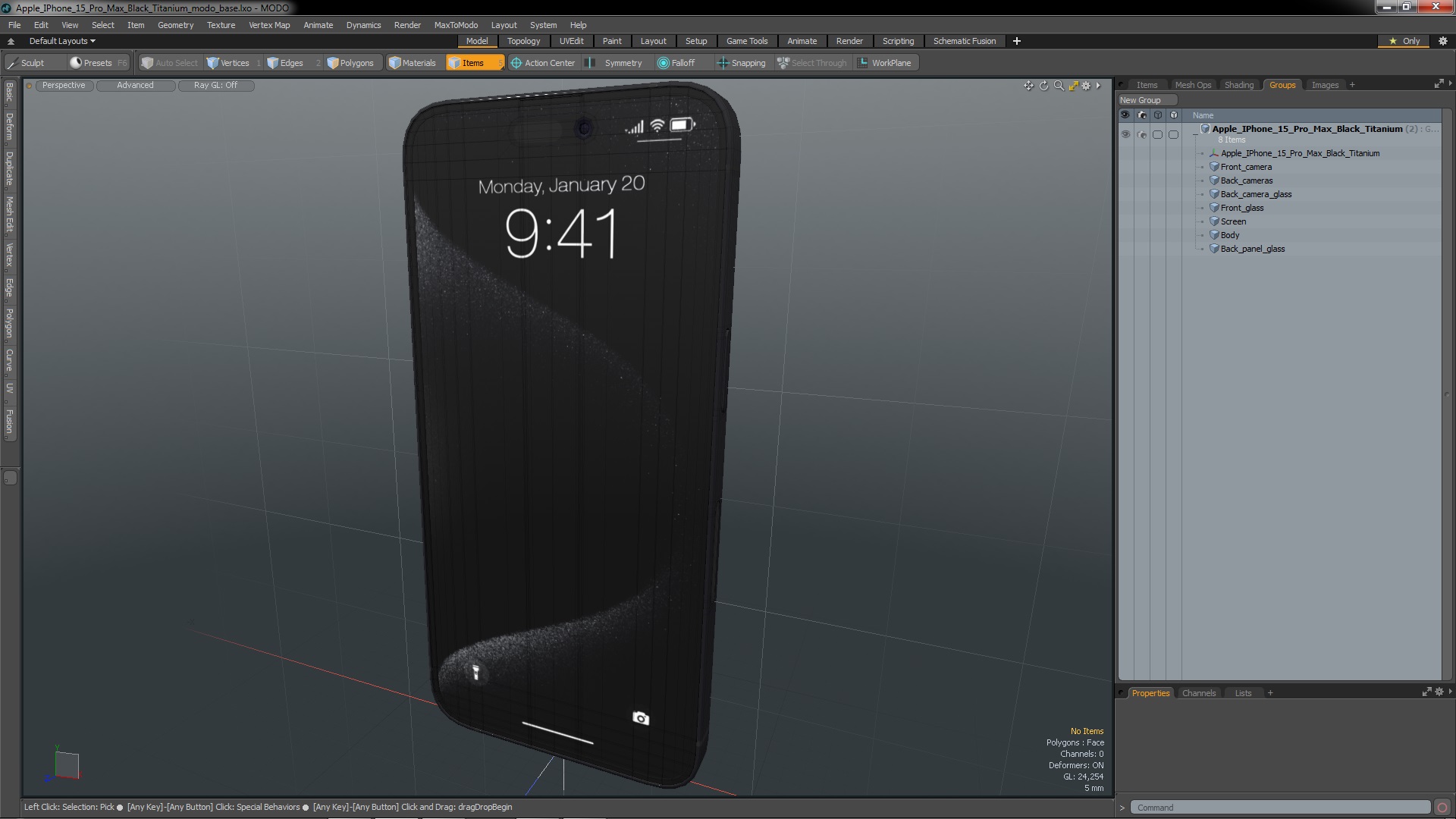
Task: Open the Items panel tab
Action: pyautogui.click(x=1147, y=85)
